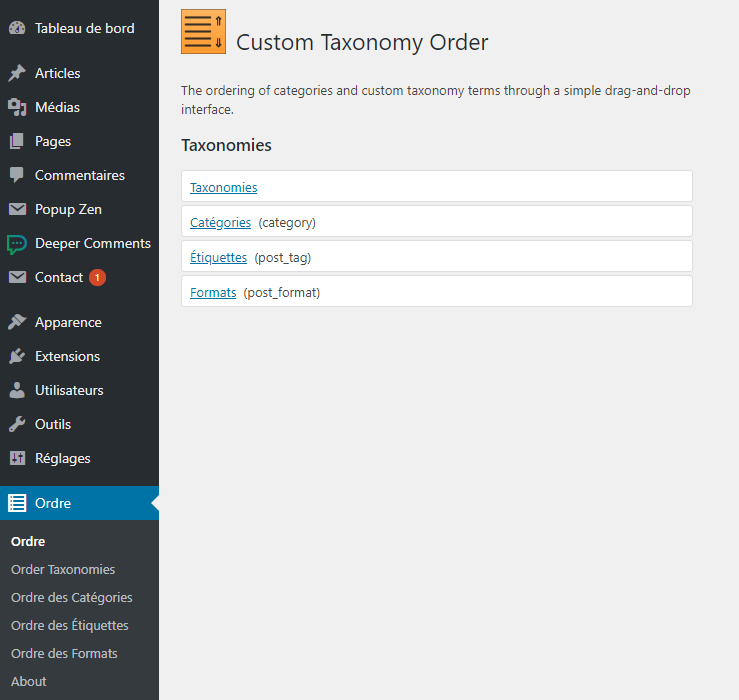Open the Taxonomies link

(223, 188)
